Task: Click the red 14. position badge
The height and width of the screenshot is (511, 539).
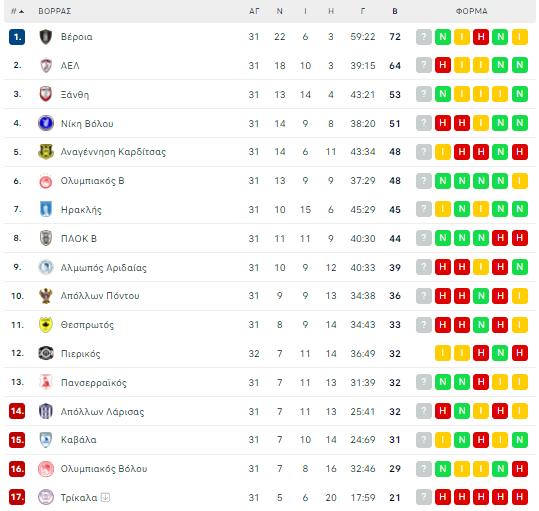Action: pos(17,411)
